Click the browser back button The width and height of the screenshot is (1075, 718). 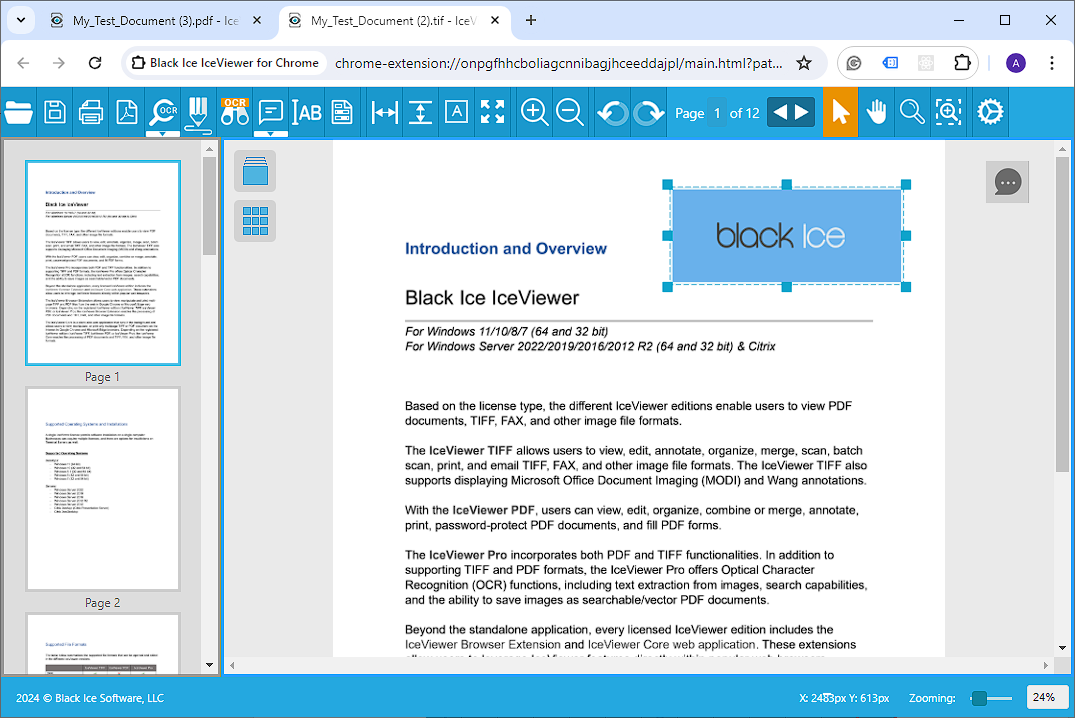(x=23, y=63)
